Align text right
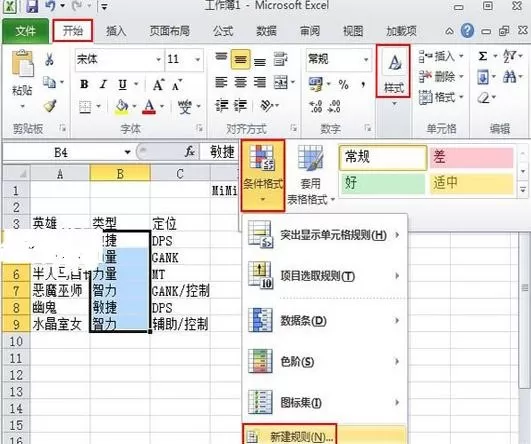Image resolution: width=531 pixels, height=444 pixels. (260, 82)
